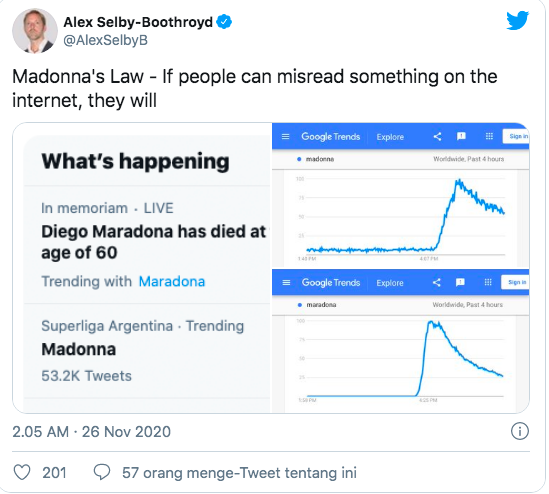Open apps grid in bottom Google Trends bar
Viewport: 549px width, 494px height.
coord(488,282)
